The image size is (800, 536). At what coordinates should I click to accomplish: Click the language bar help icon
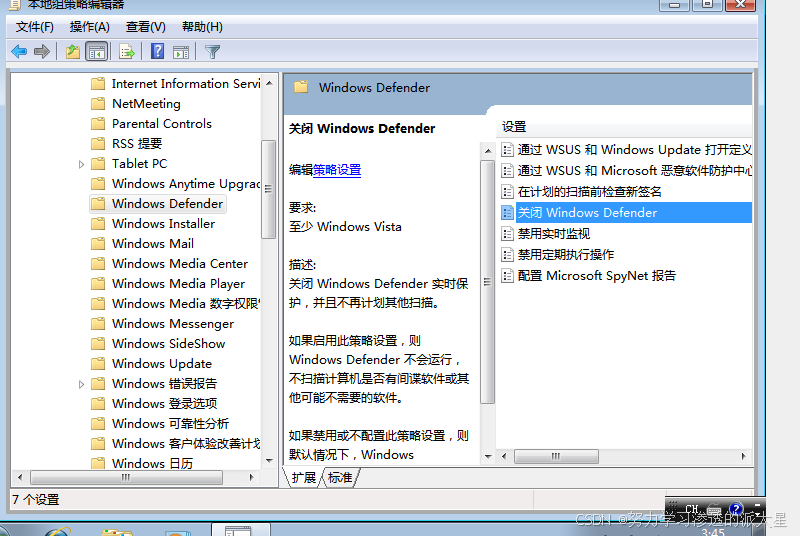pyautogui.click(x=736, y=508)
